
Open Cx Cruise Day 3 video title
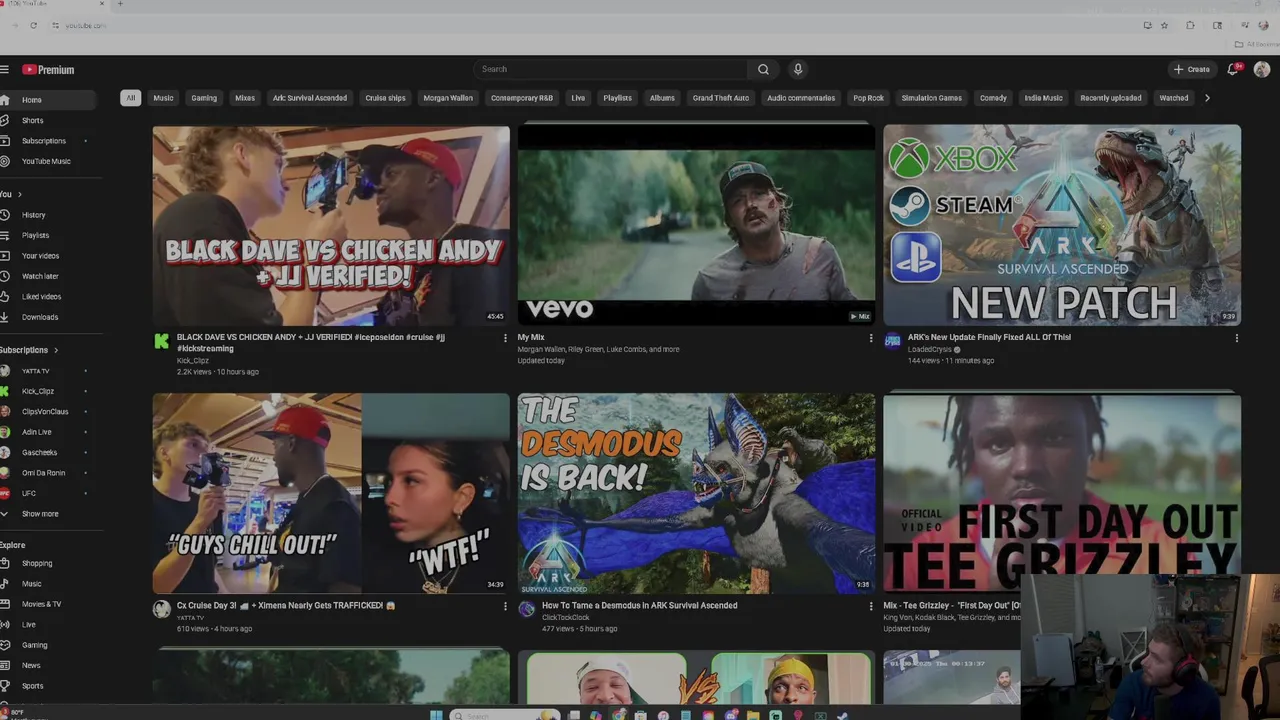coord(286,605)
